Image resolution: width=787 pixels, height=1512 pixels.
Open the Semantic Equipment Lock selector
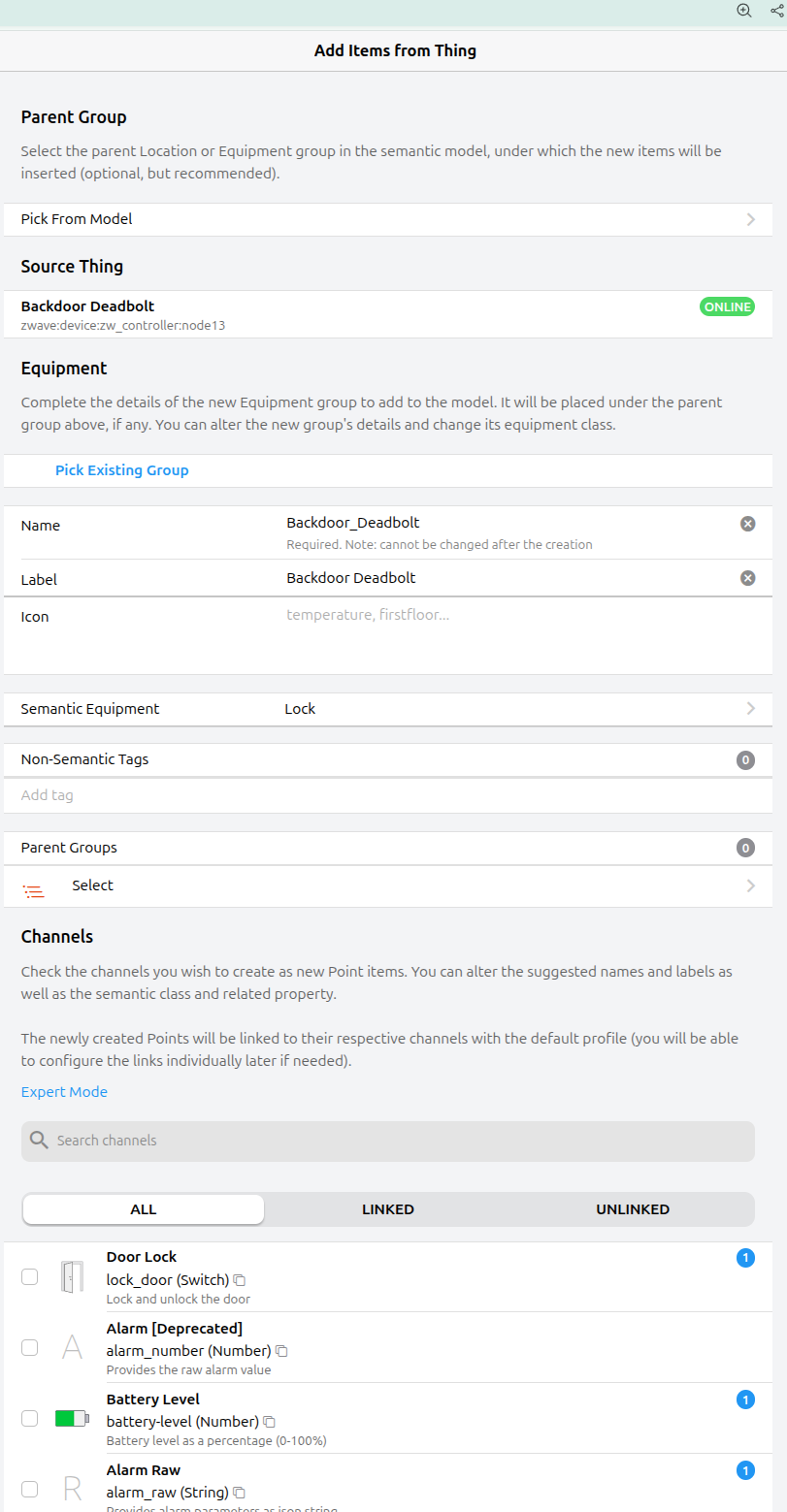[x=388, y=709]
